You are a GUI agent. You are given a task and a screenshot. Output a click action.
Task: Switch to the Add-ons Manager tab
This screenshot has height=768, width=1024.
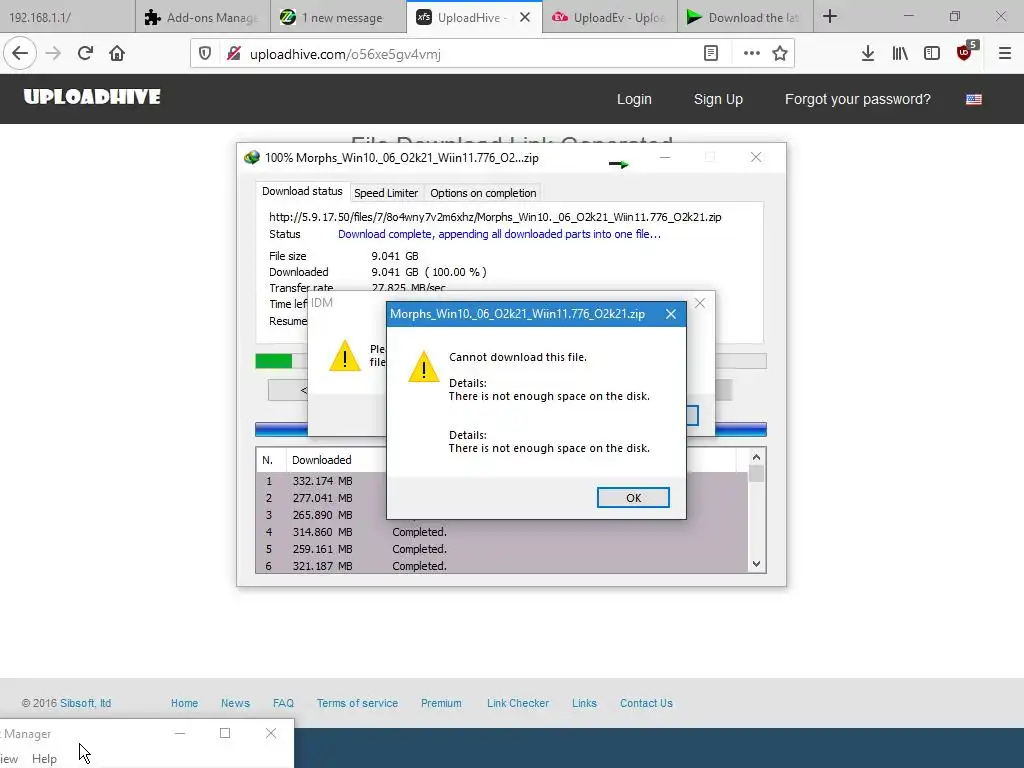(x=203, y=18)
